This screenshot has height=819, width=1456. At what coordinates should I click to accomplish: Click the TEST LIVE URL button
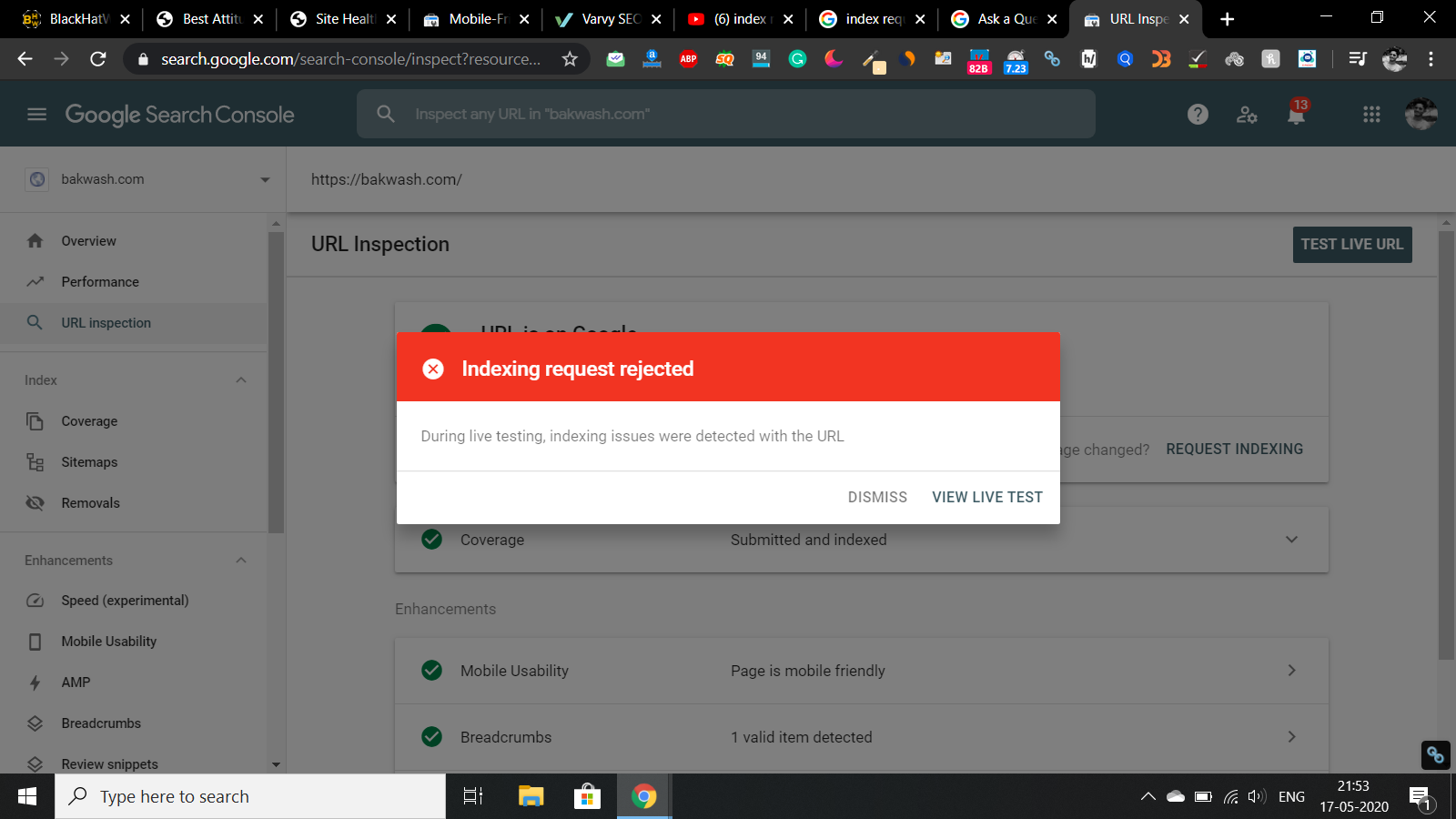point(1352,245)
